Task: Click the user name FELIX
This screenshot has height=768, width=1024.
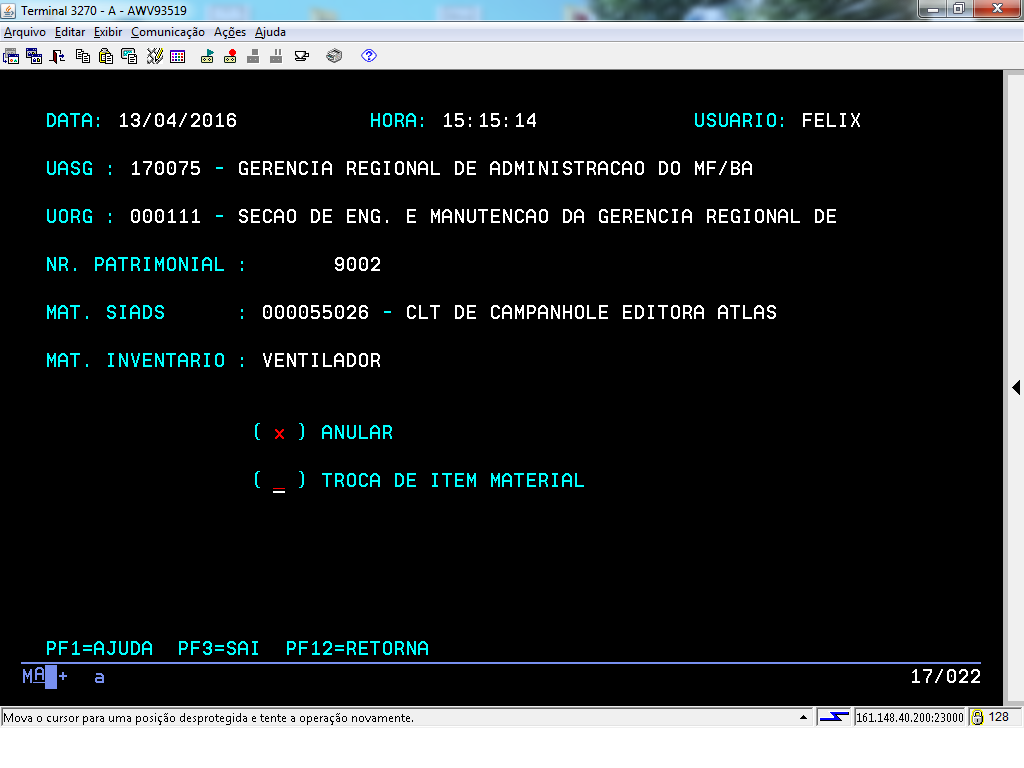Action: 831,121
